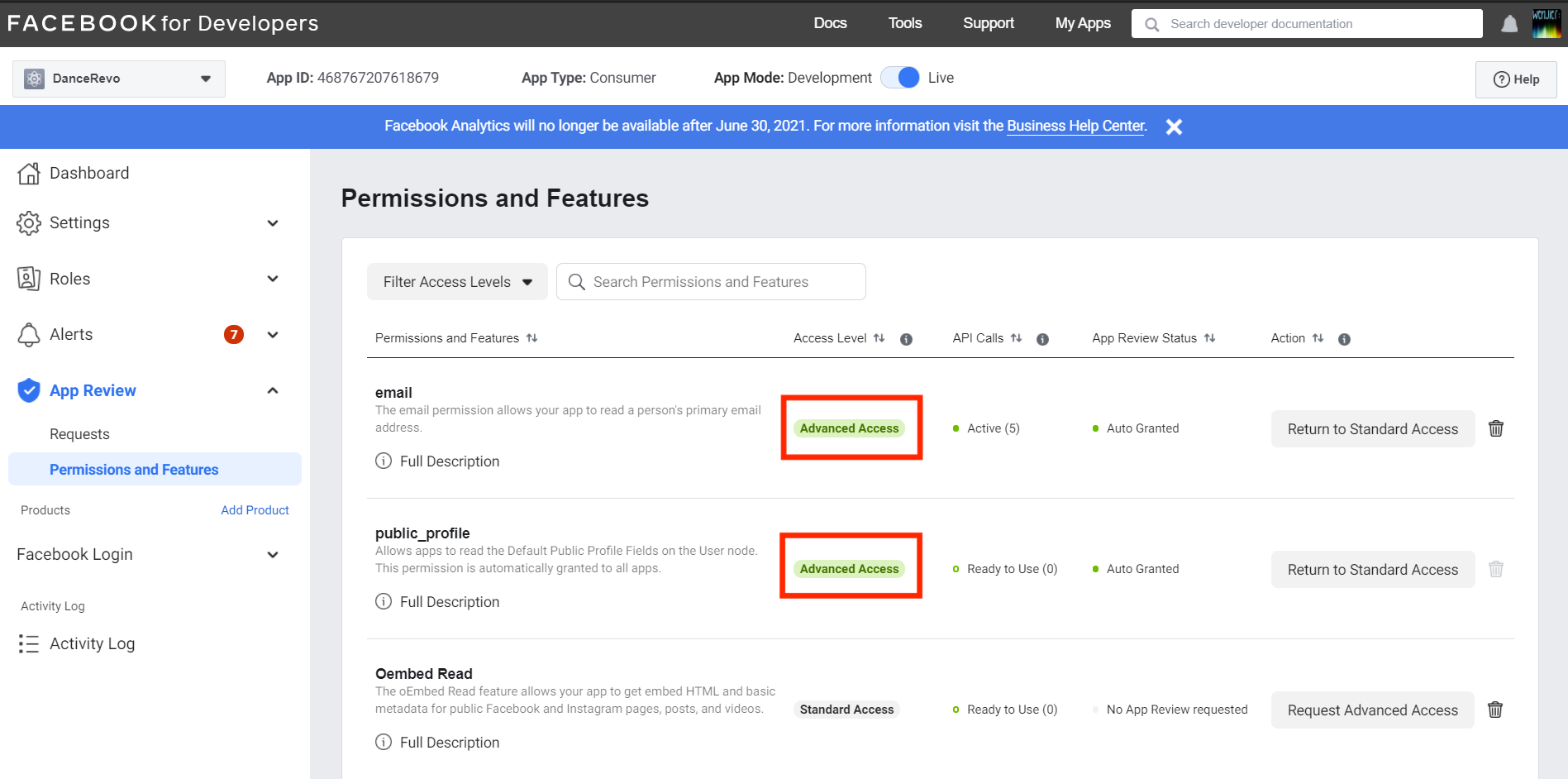The image size is (1568, 779).
Task: Click the DanceRevo app gear icon
Action: point(34,79)
